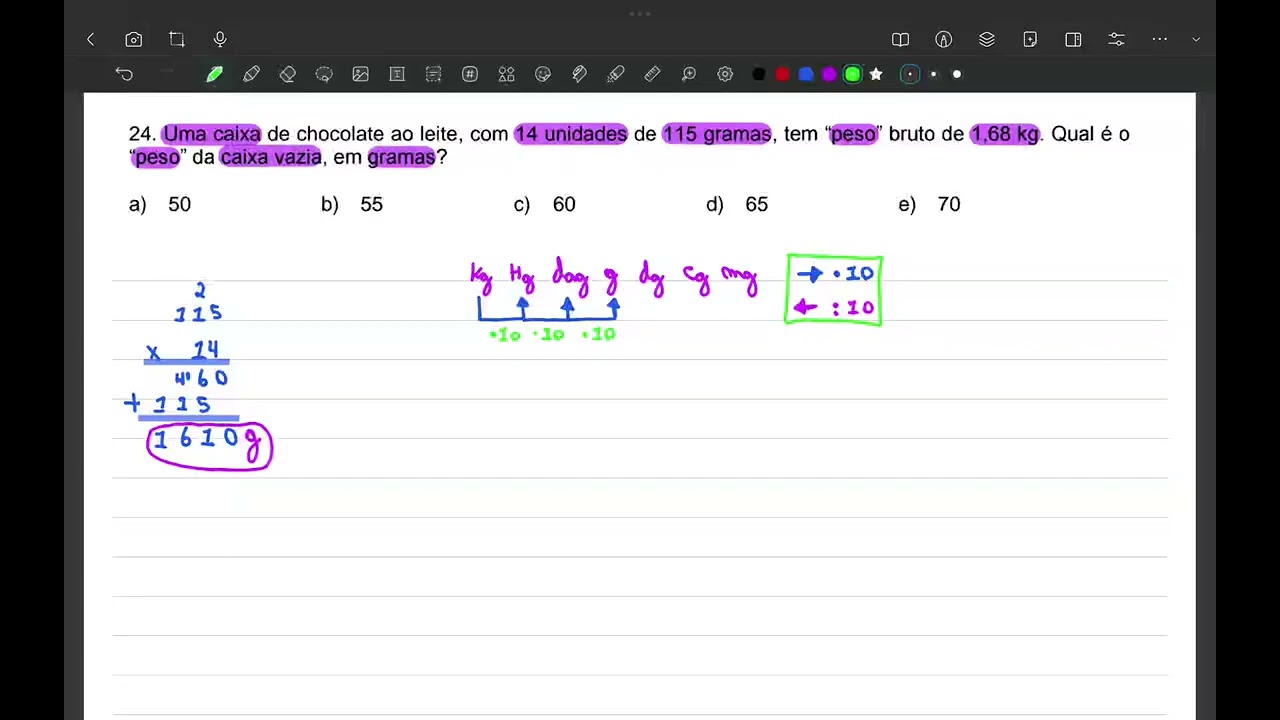Click answer option b) 55
This screenshot has width=1280, height=720.
[352, 204]
